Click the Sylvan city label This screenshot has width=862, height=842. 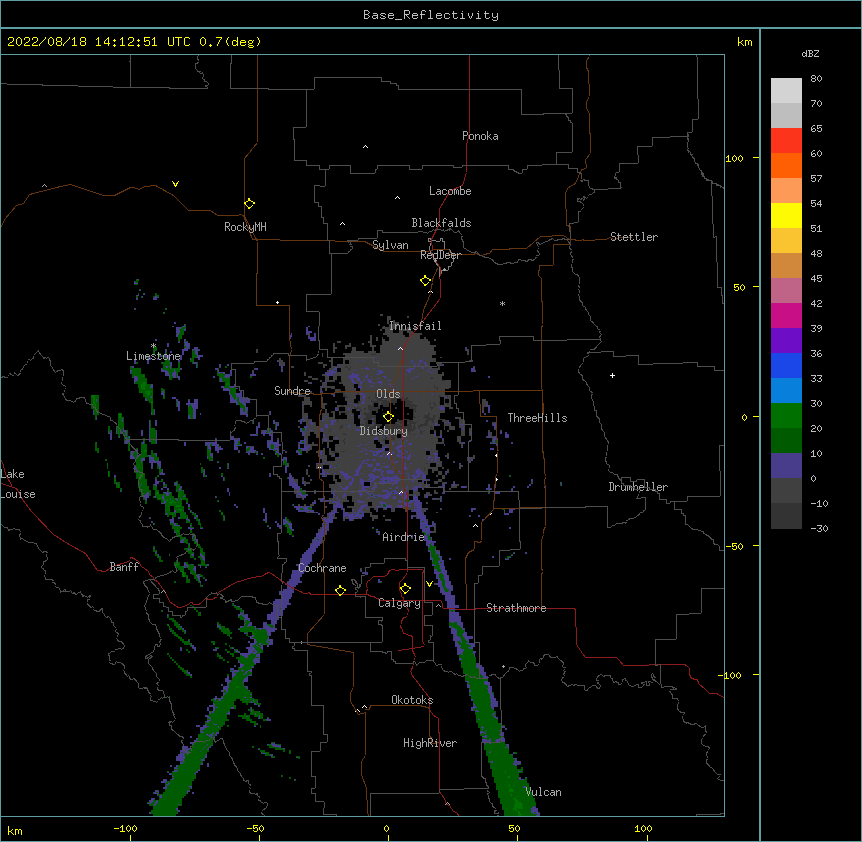(390, 245)
